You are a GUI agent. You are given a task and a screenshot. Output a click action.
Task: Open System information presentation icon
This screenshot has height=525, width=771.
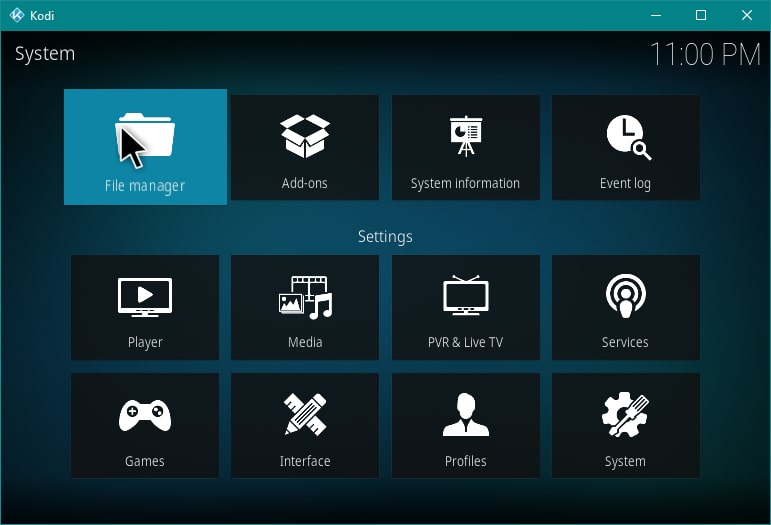point(466,136)
